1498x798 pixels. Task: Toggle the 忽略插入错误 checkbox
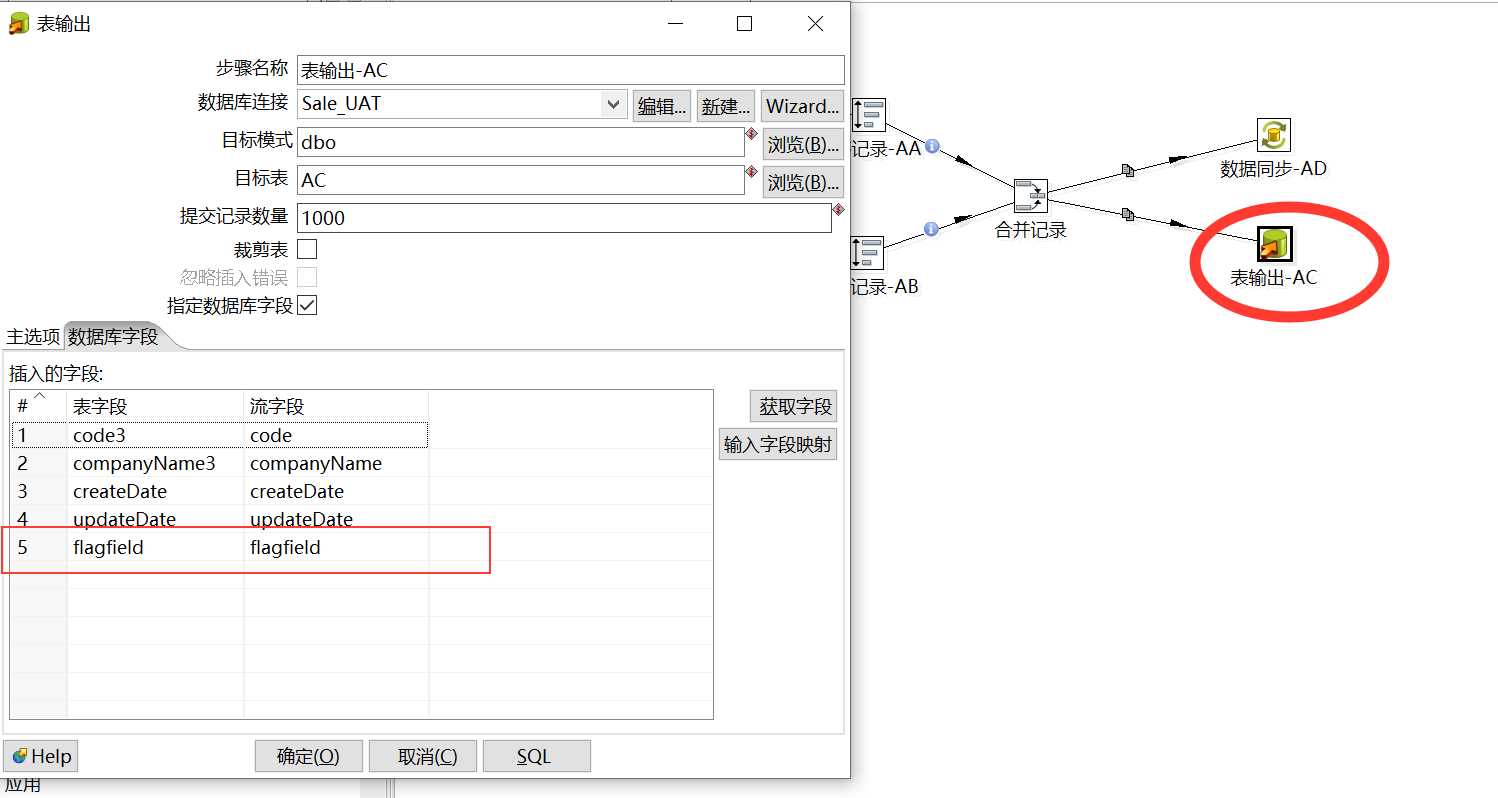pyautogui.click(x=307, y=277)
